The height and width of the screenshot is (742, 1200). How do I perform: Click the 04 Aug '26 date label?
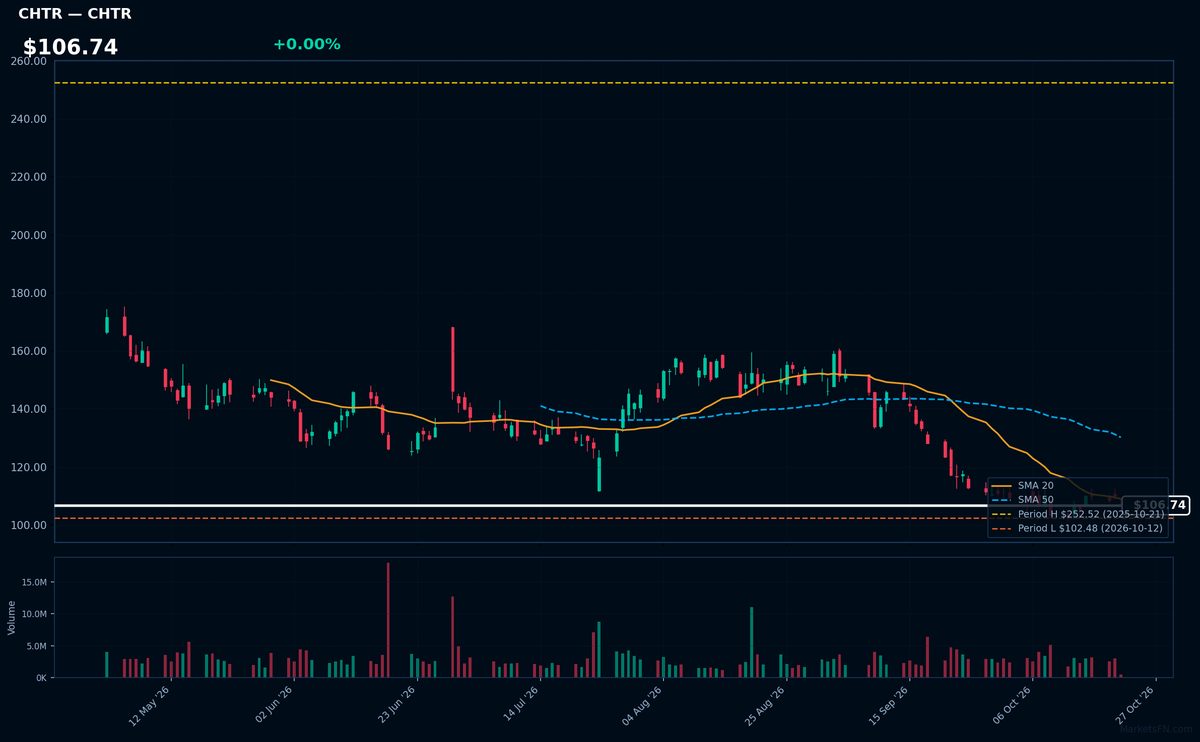tap(642, 705)
